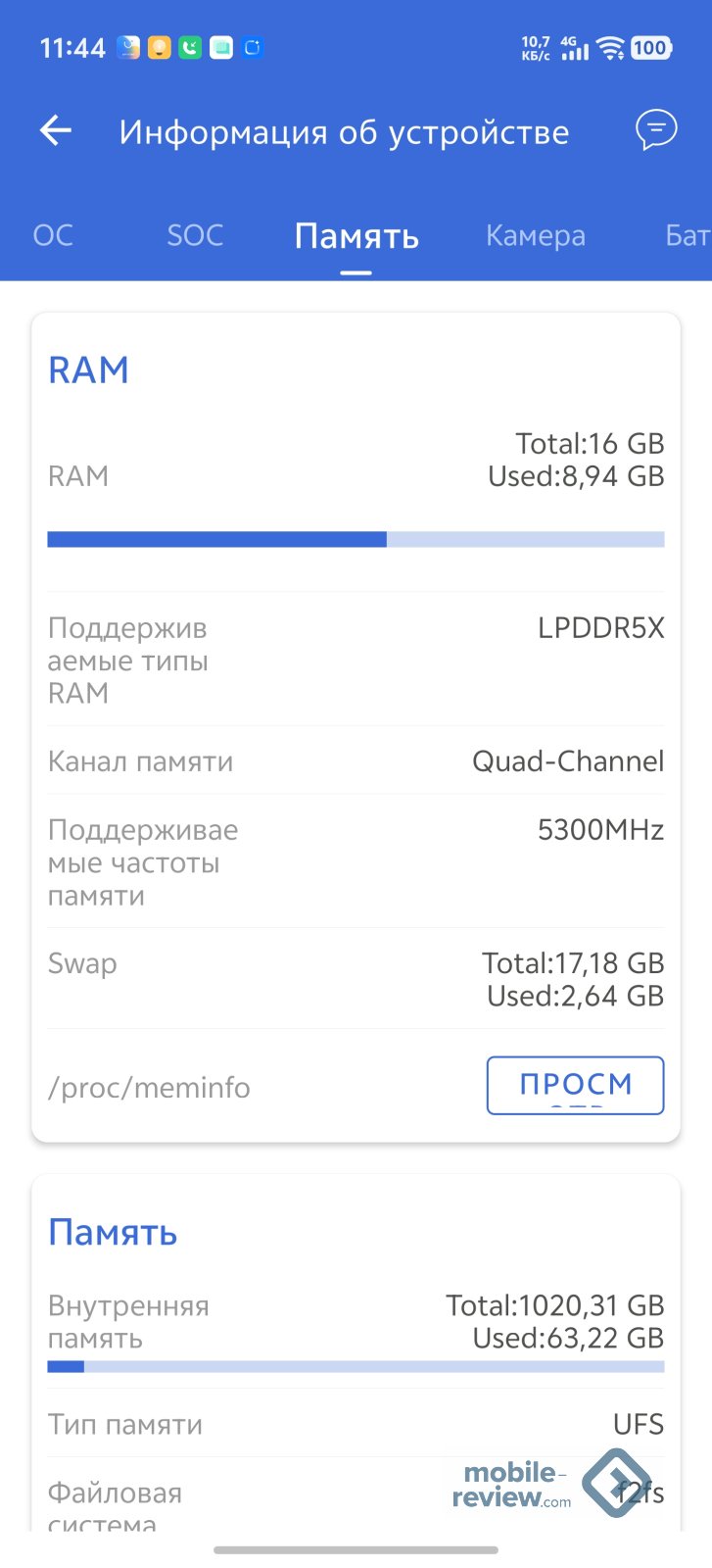
Task: Tap the Swap memory row
Action: click(x=356, y=979)
